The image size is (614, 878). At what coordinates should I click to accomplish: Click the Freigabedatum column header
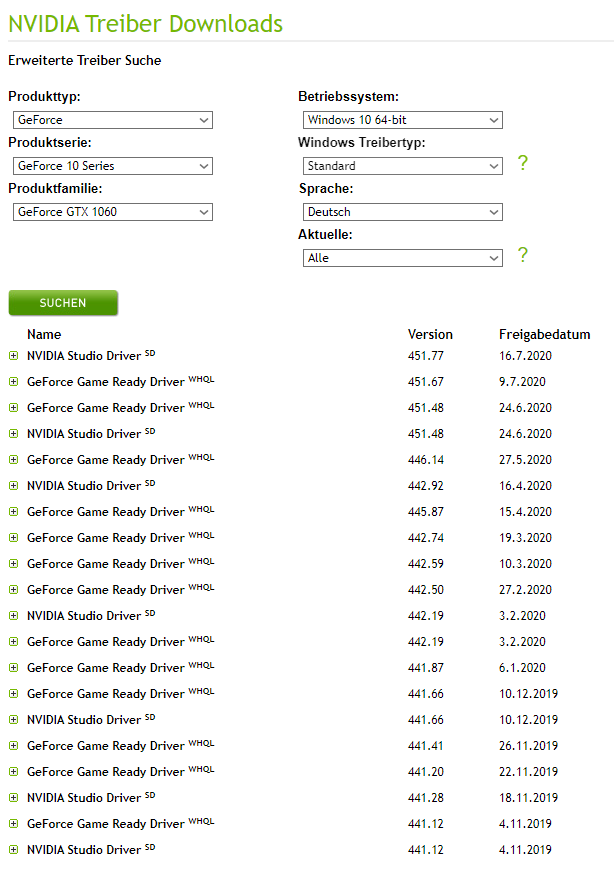pyautogui.click(x=545, y=334)
